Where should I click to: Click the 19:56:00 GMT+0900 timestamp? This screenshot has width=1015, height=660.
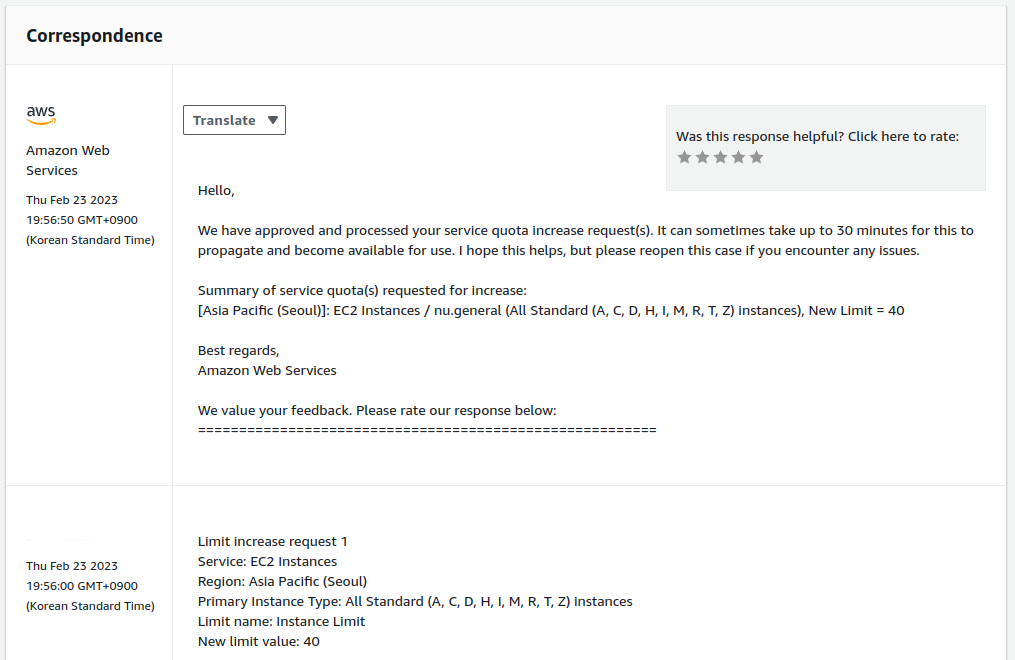coord(82,586)
